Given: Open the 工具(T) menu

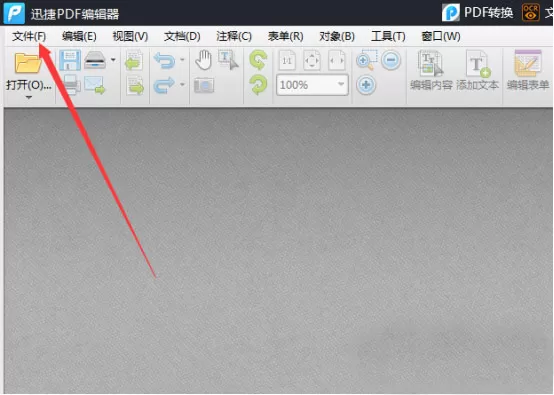Looking at the screenshot, I should pyautogui.click(x=388, y=36).
